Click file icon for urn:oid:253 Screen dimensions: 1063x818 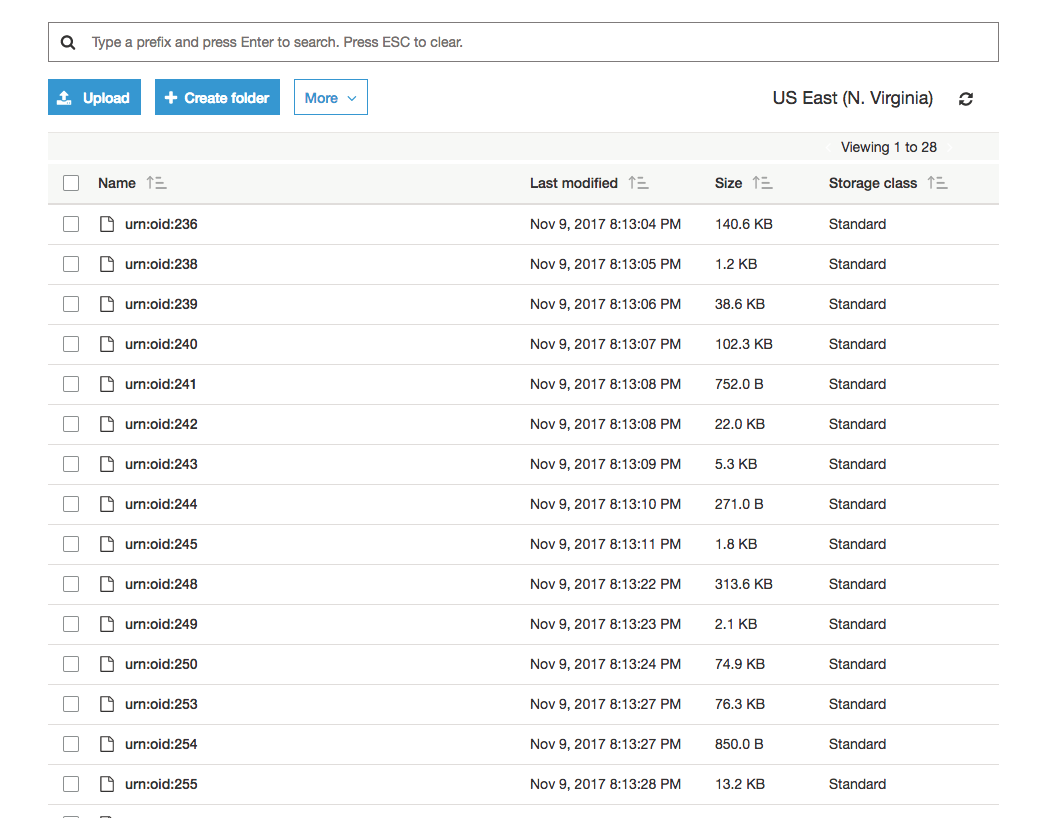106,704
